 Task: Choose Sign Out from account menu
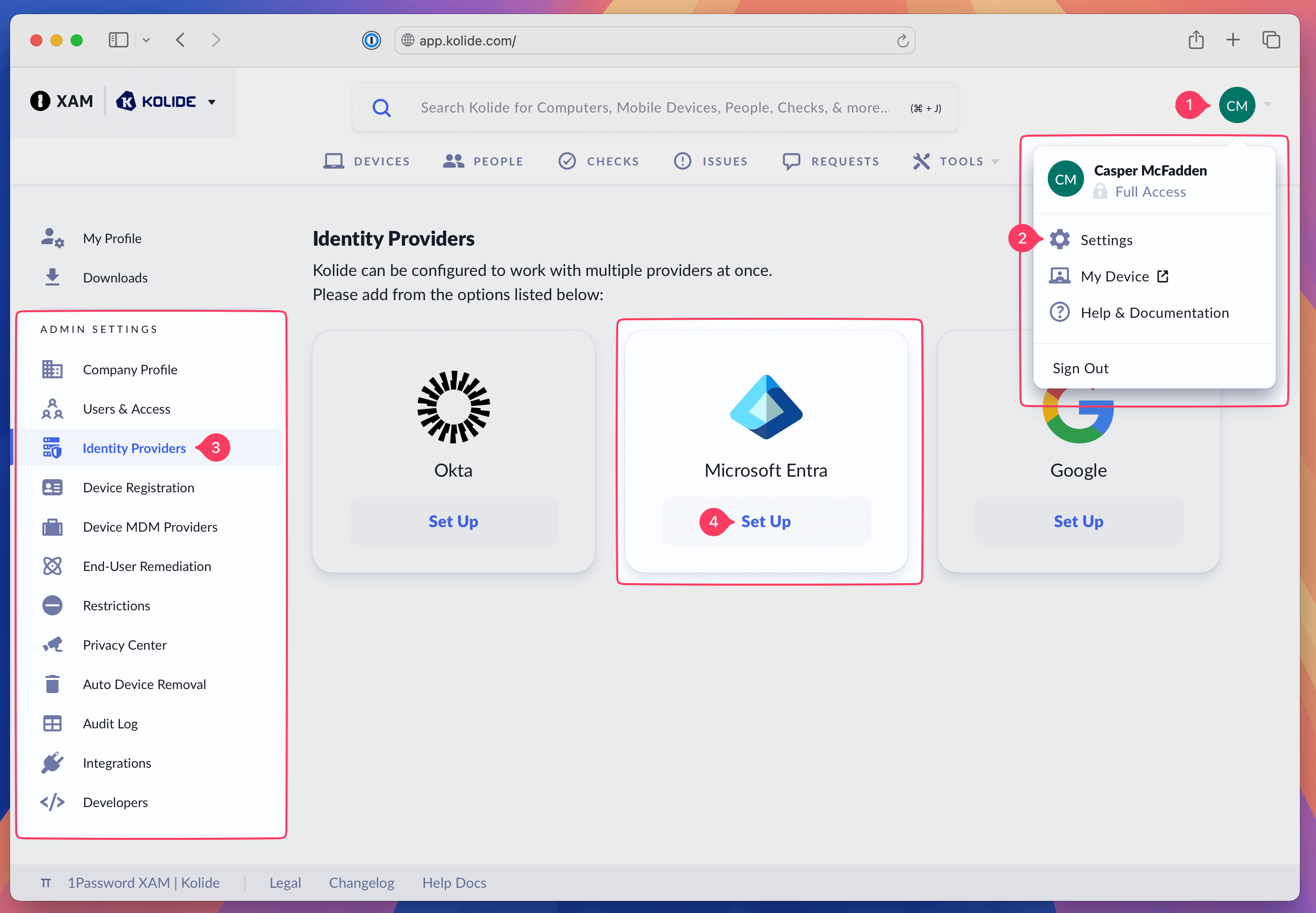point(1080,368)
